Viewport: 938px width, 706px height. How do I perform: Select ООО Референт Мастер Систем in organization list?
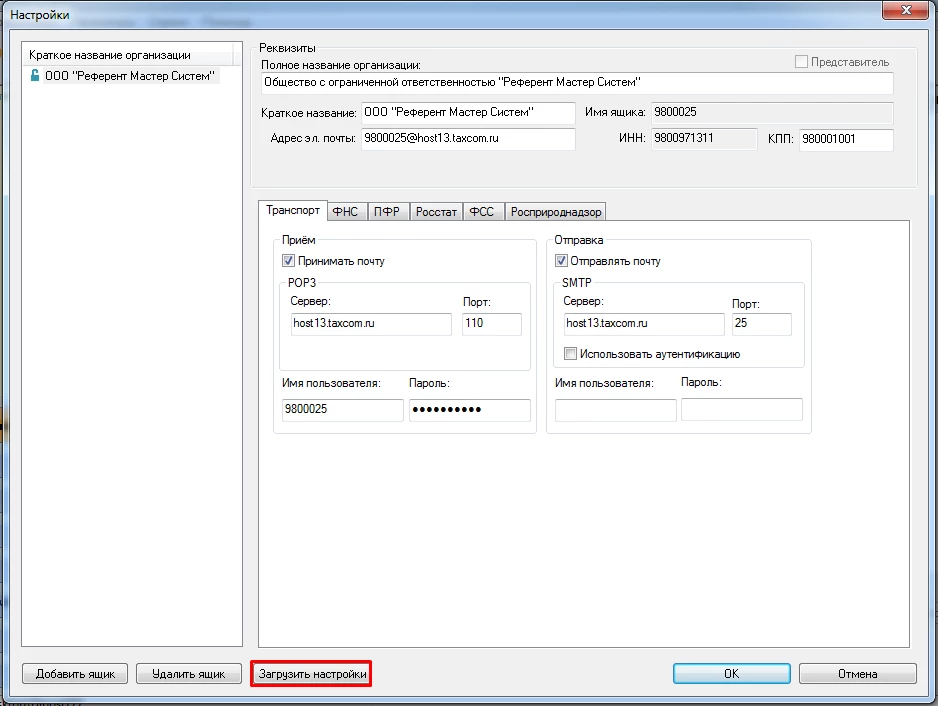point(131,75)
